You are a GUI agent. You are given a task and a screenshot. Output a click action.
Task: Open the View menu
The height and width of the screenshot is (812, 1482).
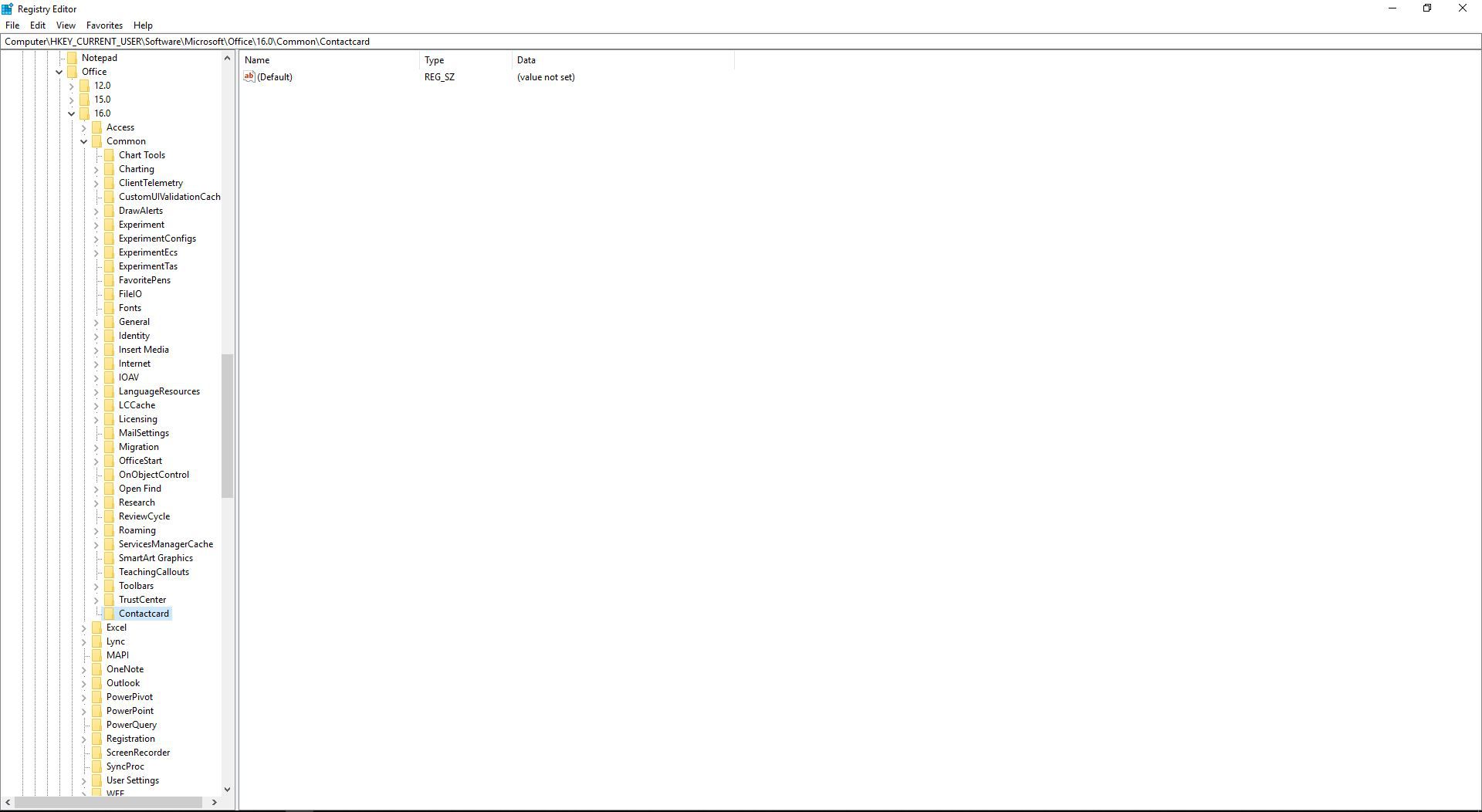click(66, 25)
